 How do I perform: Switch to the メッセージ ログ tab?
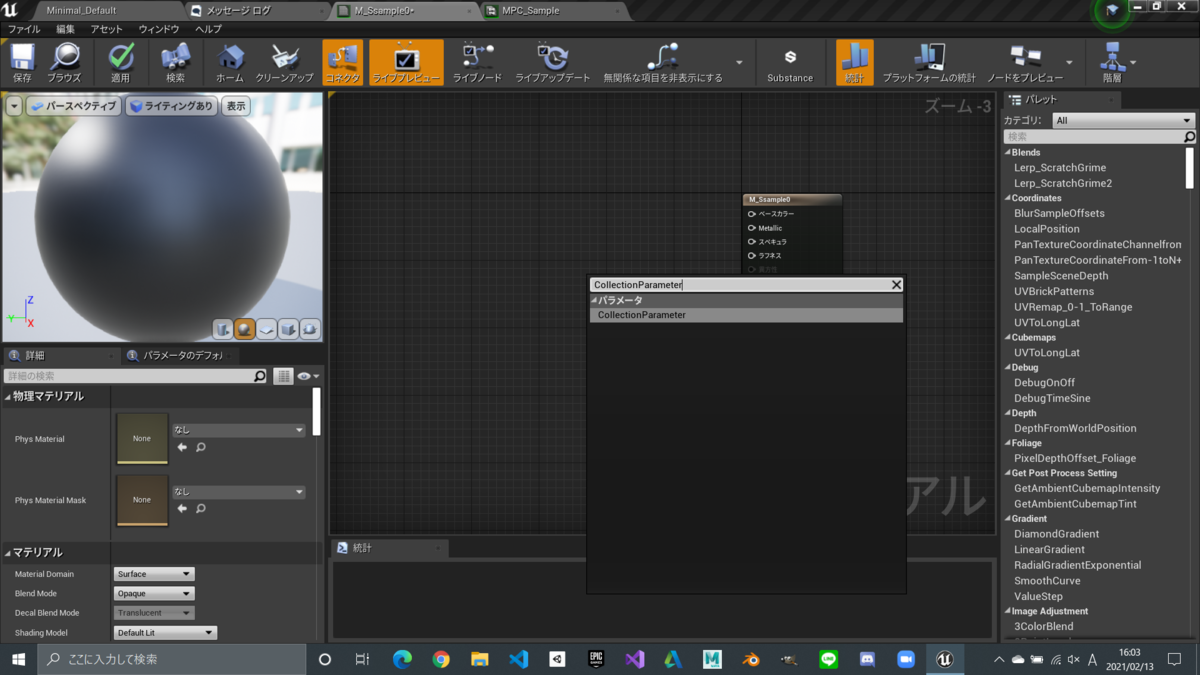point(238,10)
